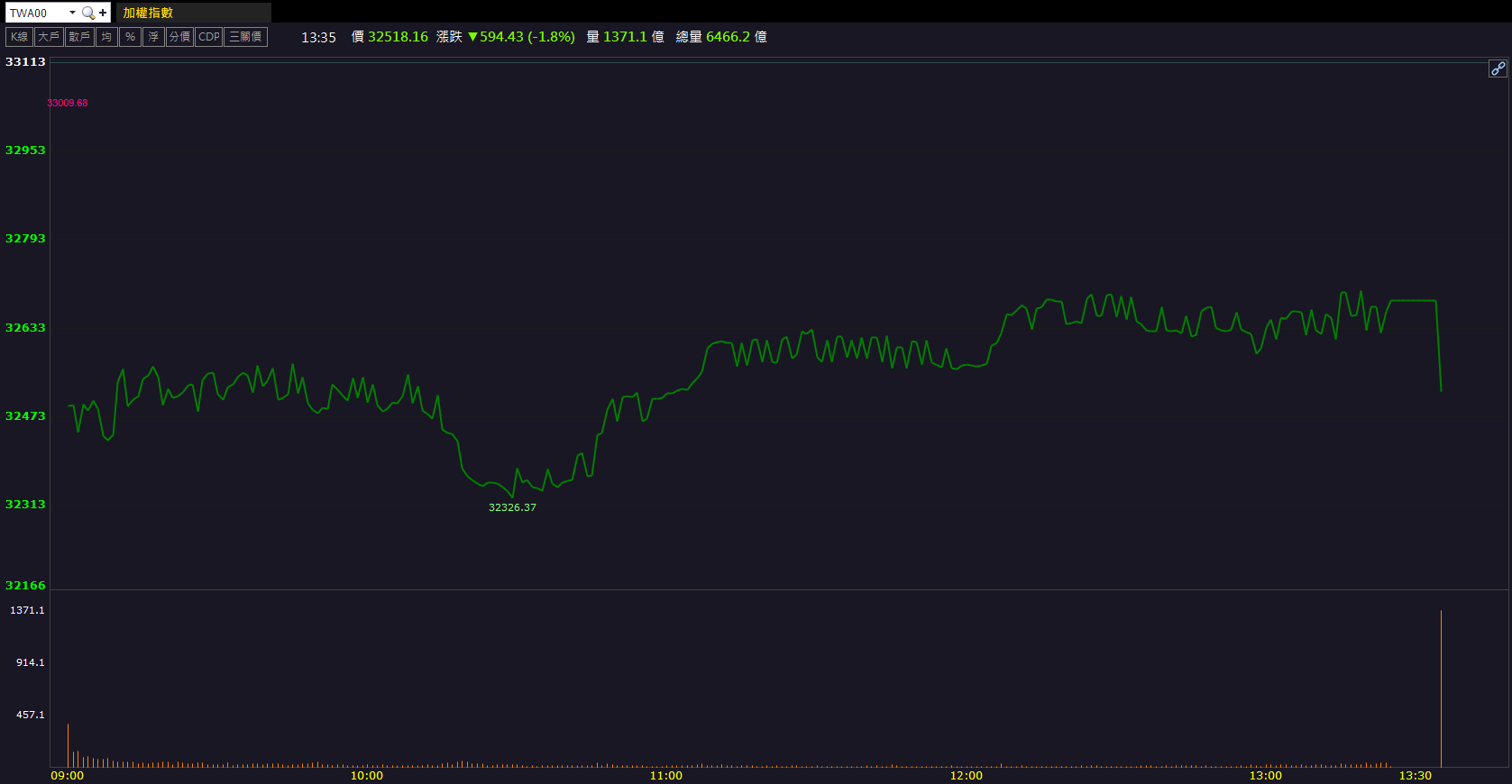1512x784 pixels.
Task: Switch to K線 chart view
Action: coord(19,37)
